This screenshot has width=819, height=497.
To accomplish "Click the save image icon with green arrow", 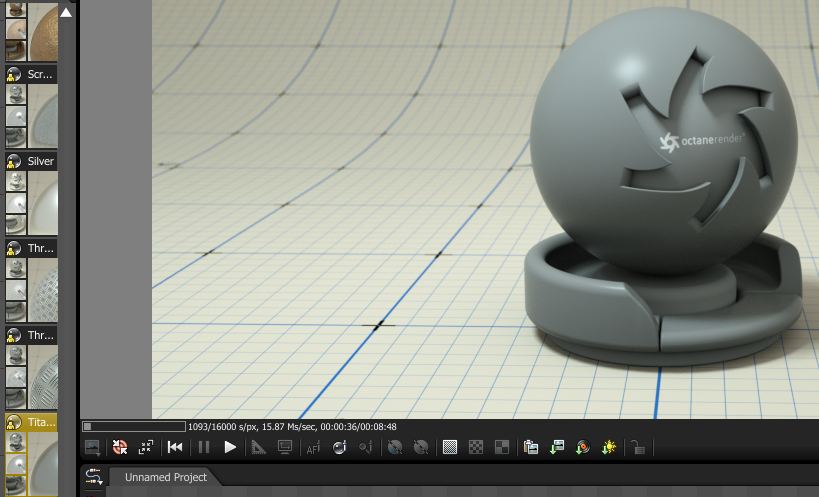I will click(x=557, y=447).
